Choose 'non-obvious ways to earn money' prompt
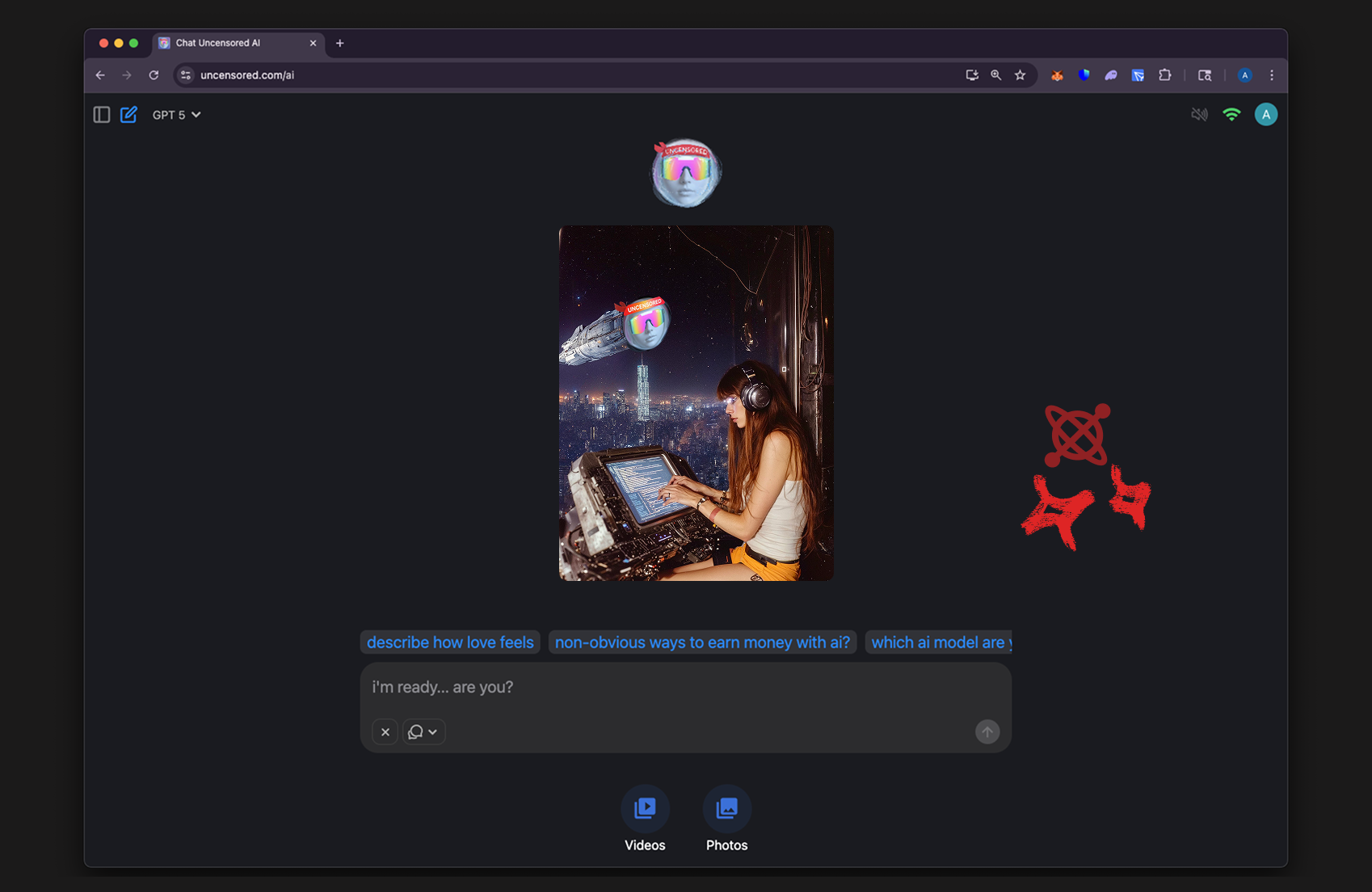 pyautogui.click(x=702, y=642)
